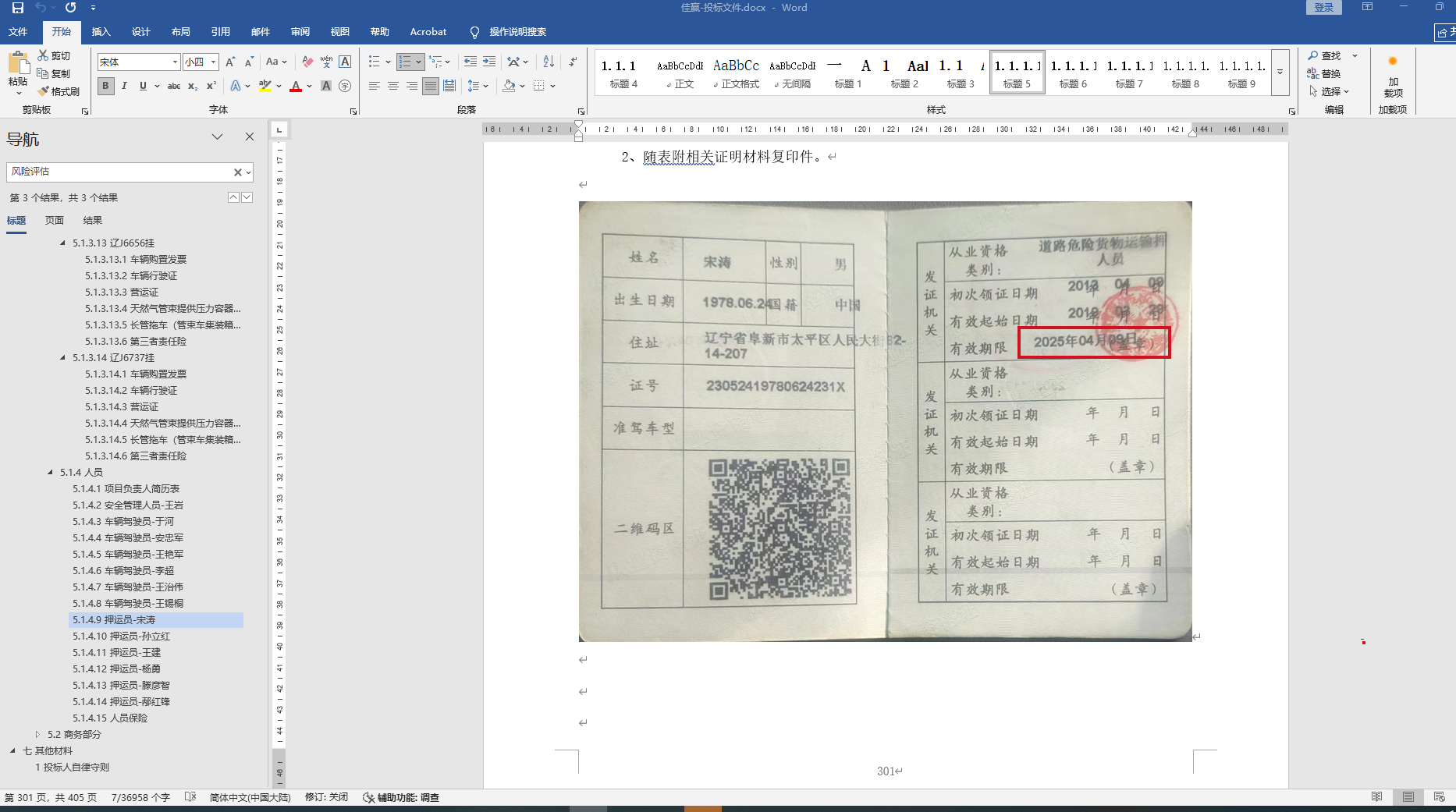
Task: Click the sort (A-Z) icon
Action: (x=549, y=62)
